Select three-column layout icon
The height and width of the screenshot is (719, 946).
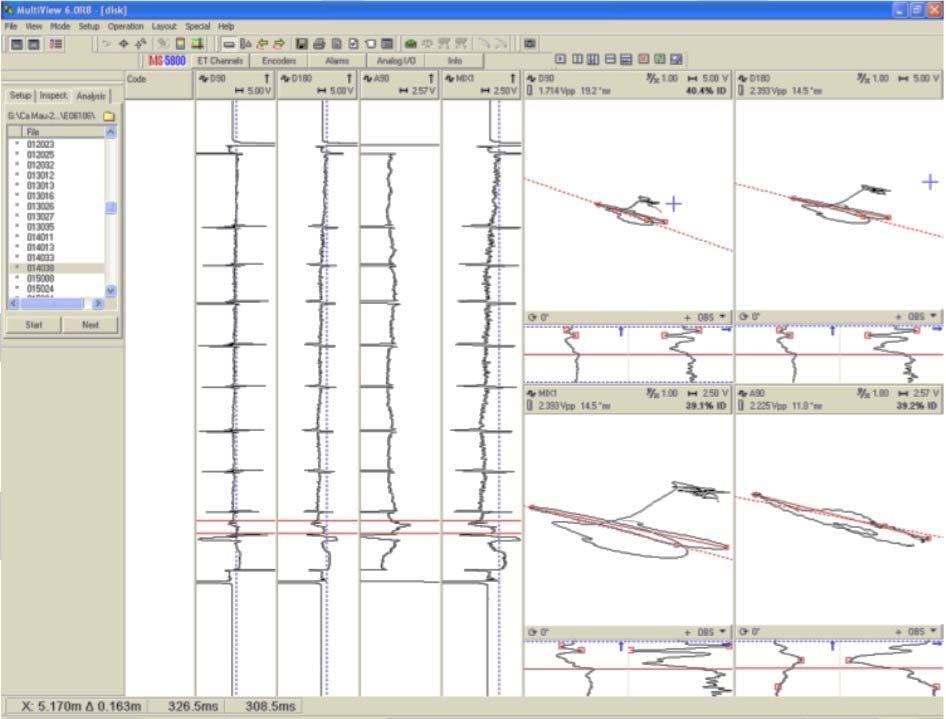point(593,59)
